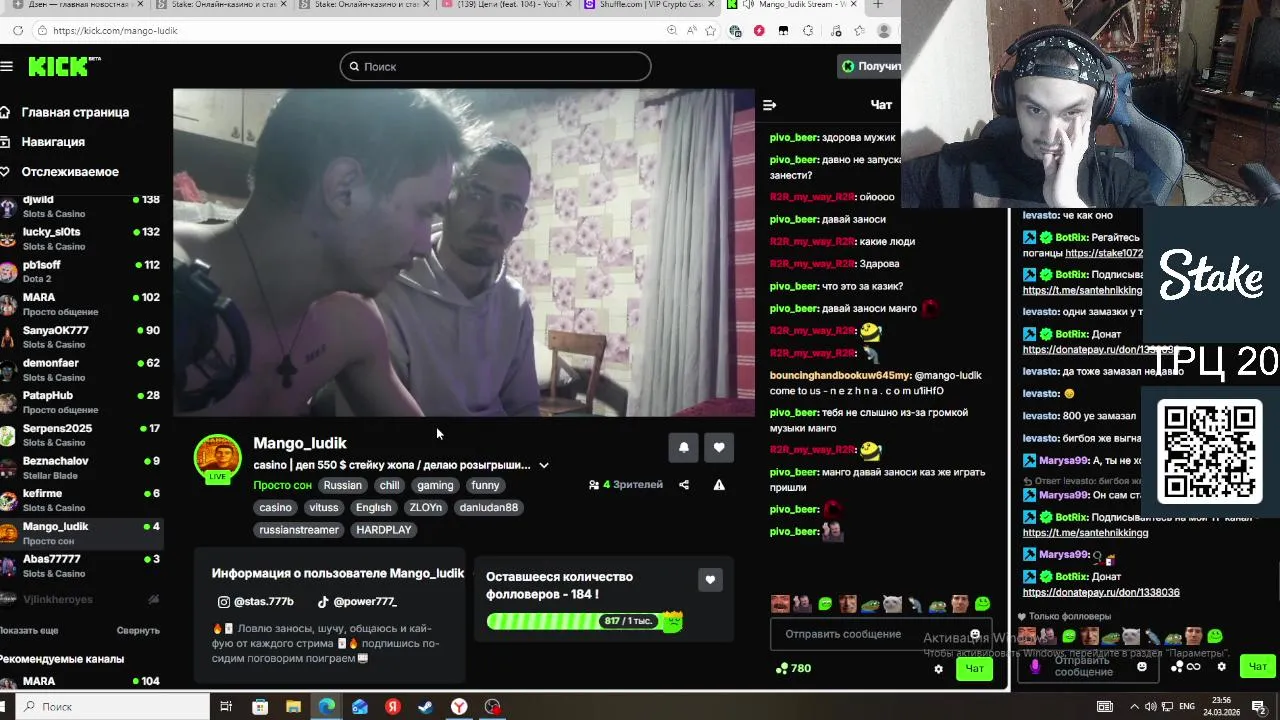Select the casino tag
The image size is (1280, 720).
coord(276,507)
